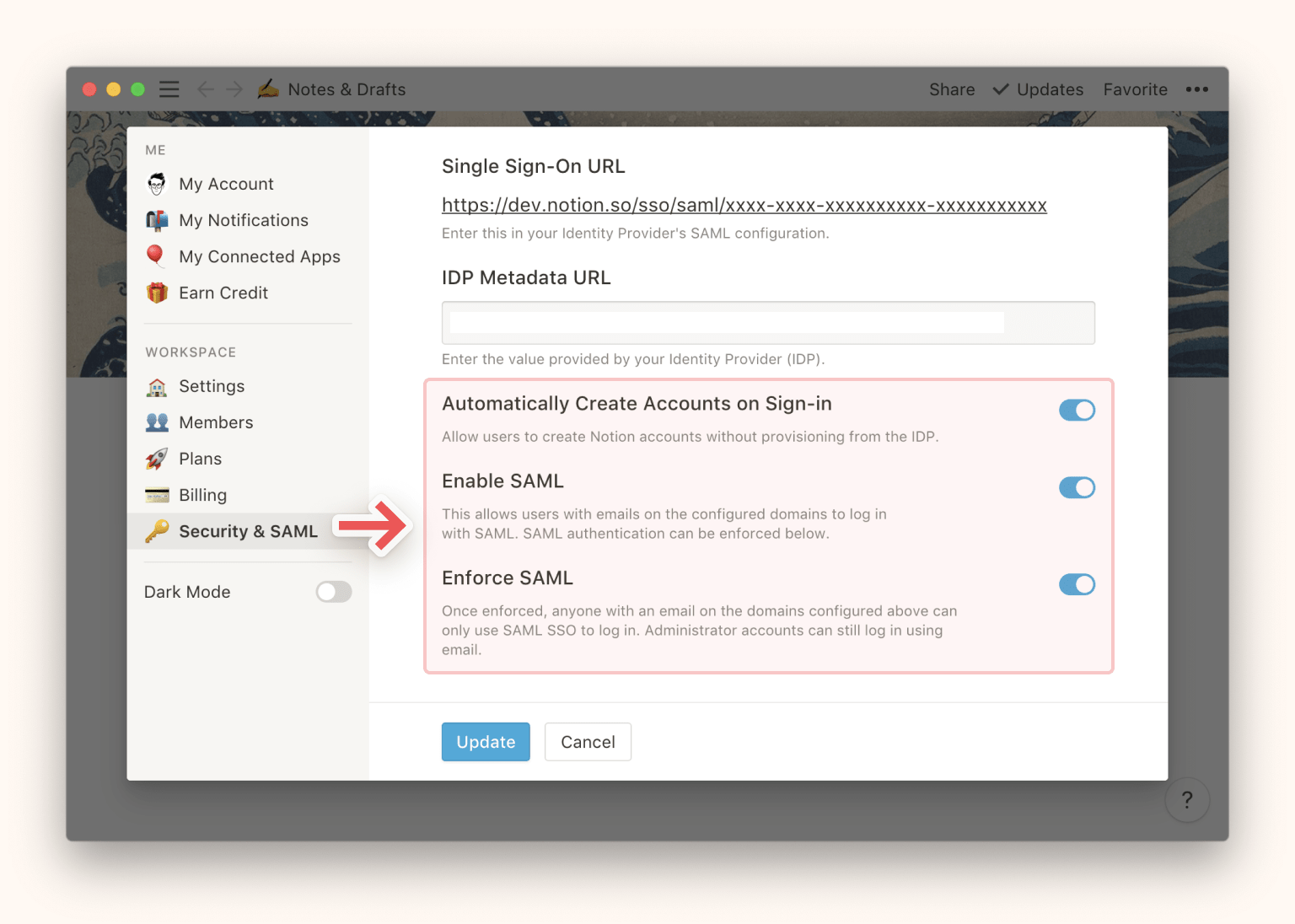
Task: Click the Enable SAML heading text
Action: coord(502,481)
